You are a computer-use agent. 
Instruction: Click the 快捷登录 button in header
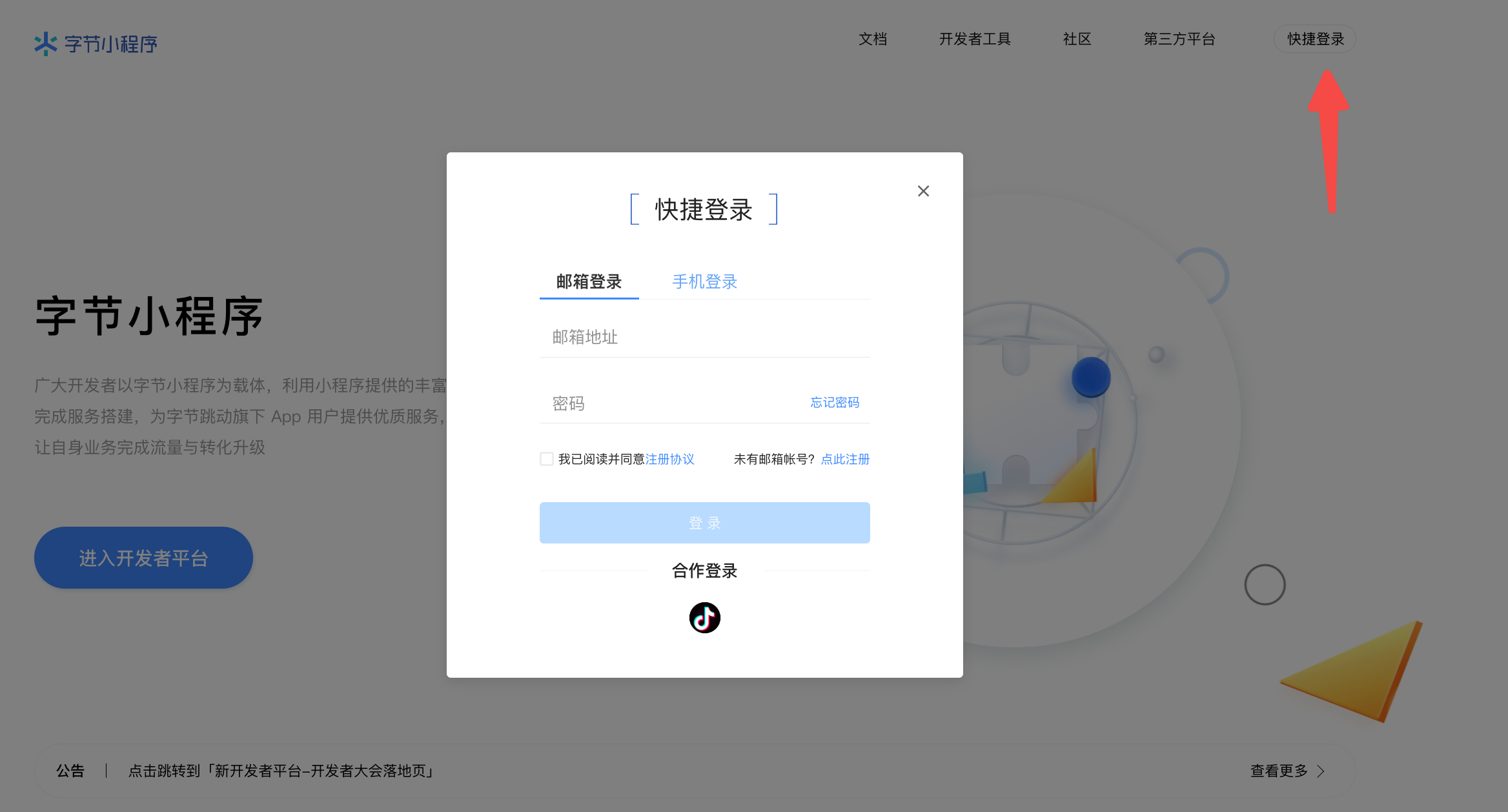coord(1315,39)
